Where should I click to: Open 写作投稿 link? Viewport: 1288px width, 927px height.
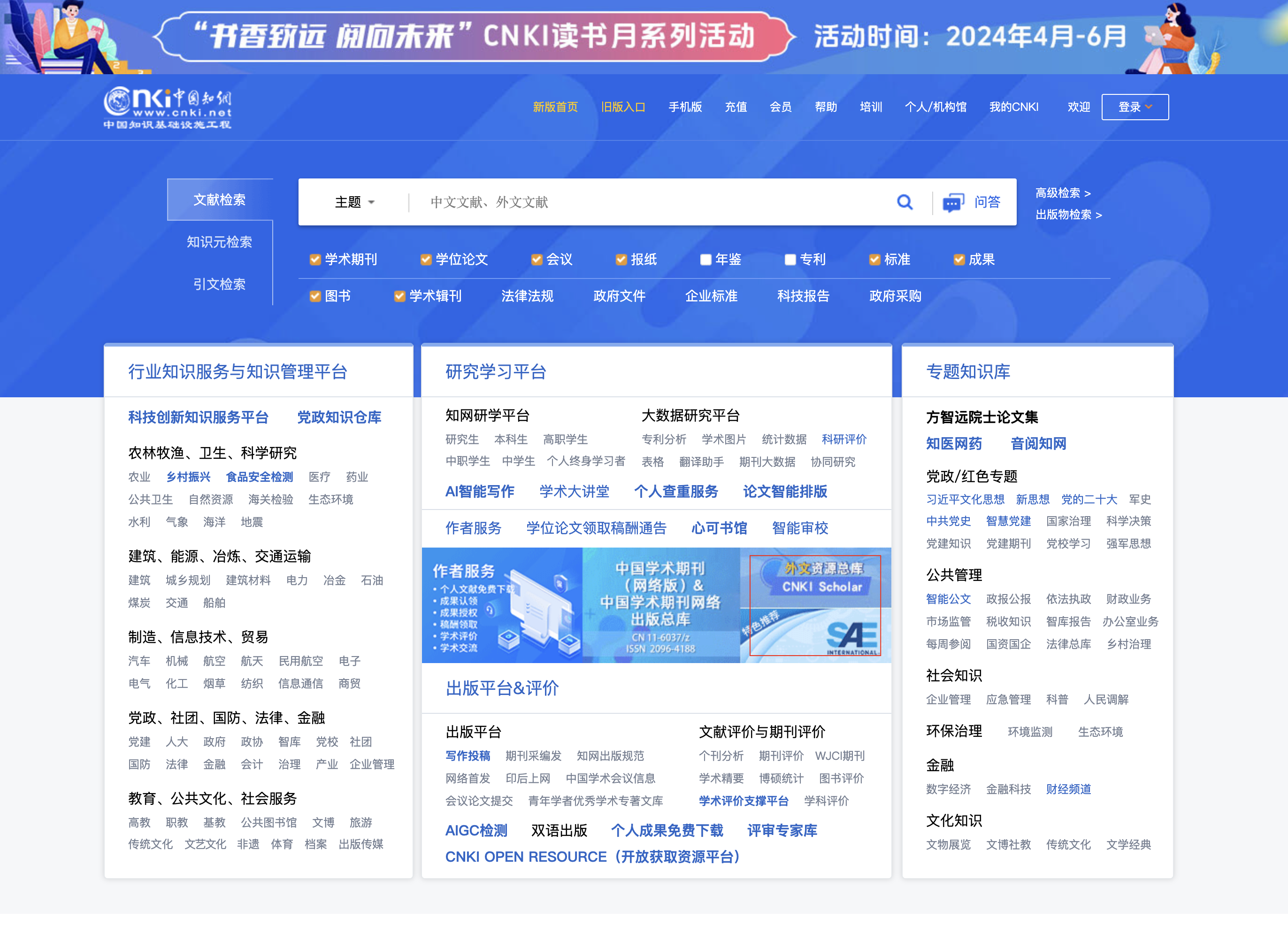tap(468, 756)
